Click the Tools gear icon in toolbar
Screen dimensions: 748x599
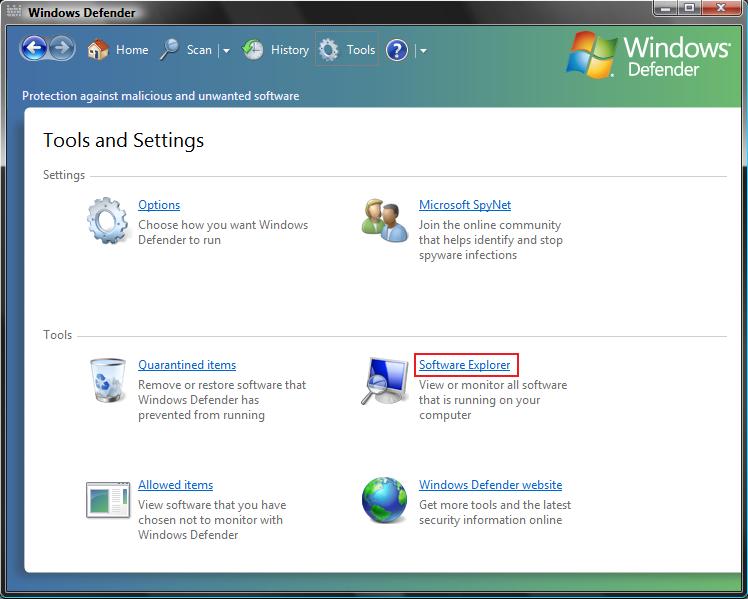(329, 50)
